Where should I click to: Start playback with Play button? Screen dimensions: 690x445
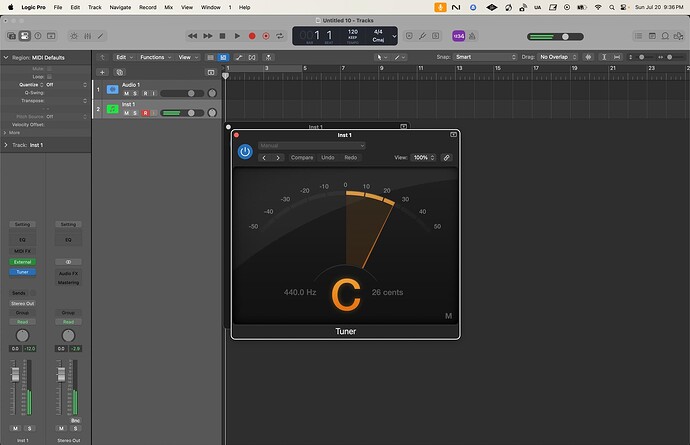(x=237, y=36)
